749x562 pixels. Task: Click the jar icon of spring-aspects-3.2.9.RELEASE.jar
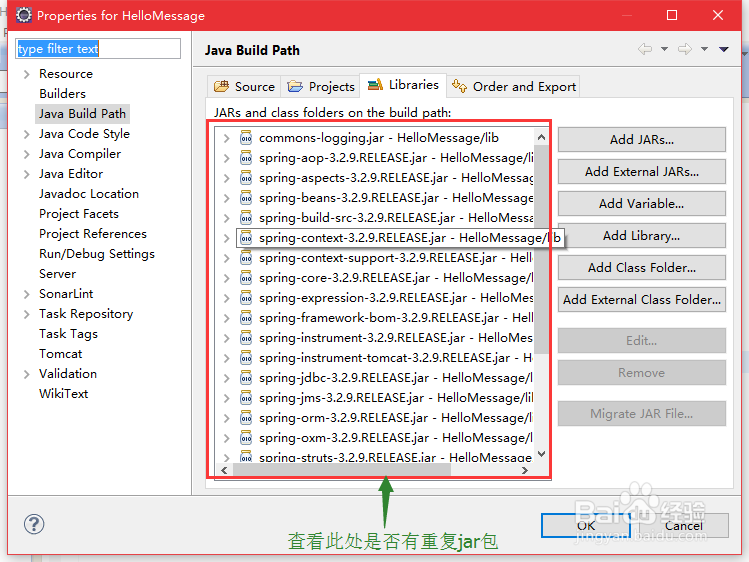click(x=246, y=178)
